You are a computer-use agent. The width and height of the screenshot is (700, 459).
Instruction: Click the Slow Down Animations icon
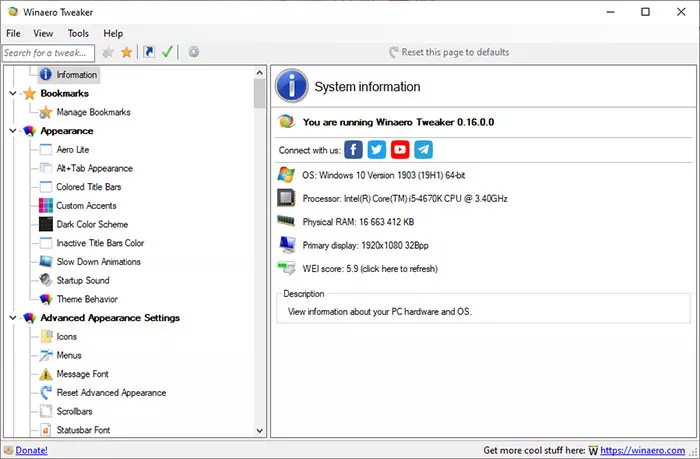tap(46, 262)
